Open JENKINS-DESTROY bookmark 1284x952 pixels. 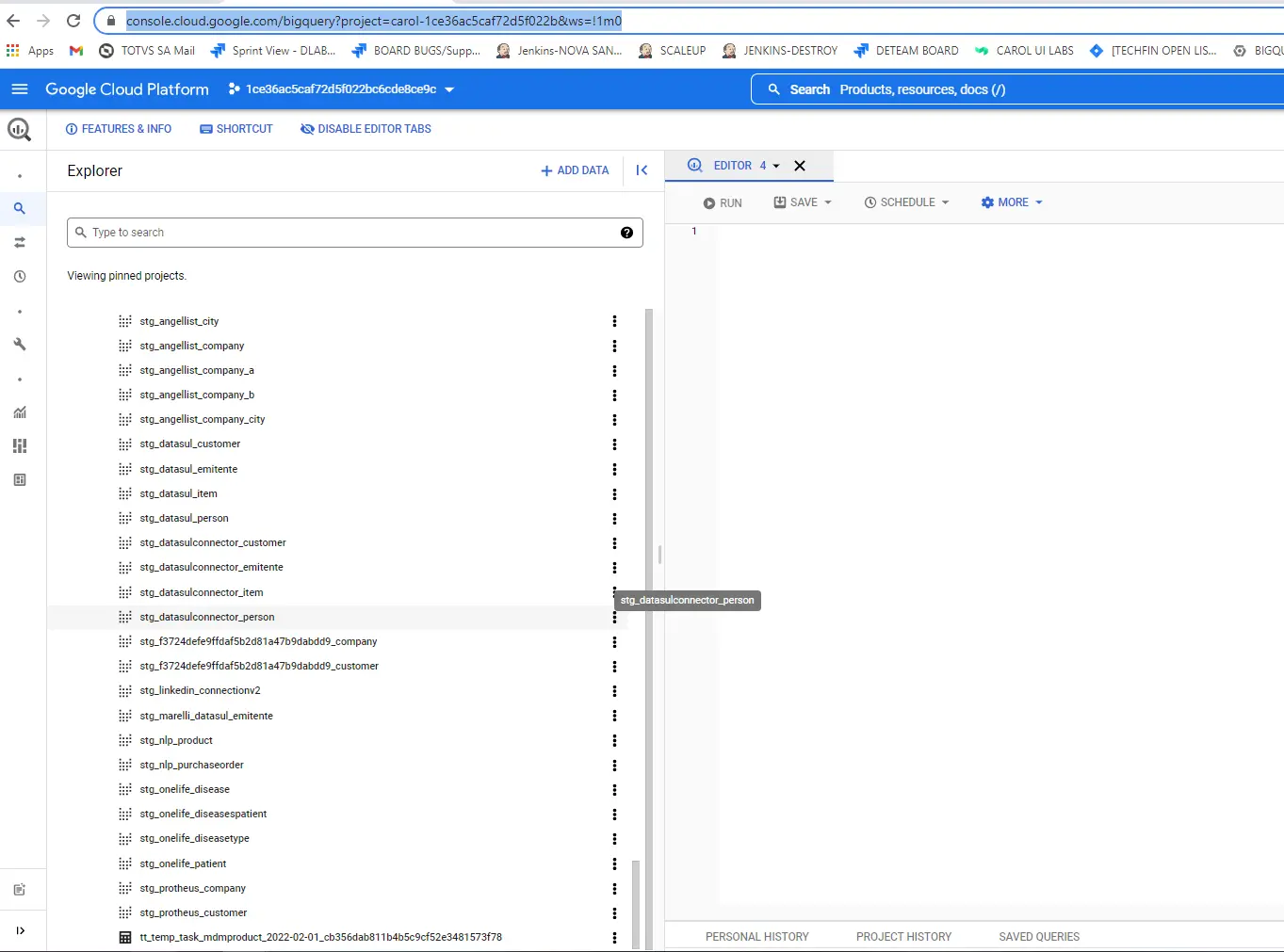tap(779, 51)
